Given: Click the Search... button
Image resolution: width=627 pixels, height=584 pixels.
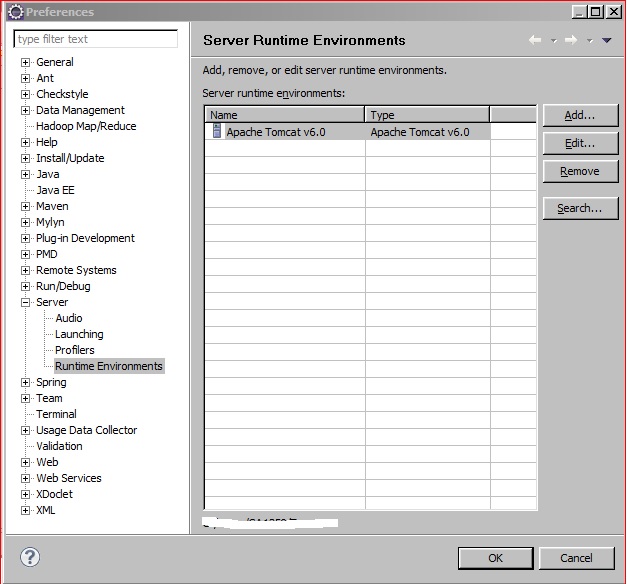Looking at the screenshot, I should coord(580,208).
